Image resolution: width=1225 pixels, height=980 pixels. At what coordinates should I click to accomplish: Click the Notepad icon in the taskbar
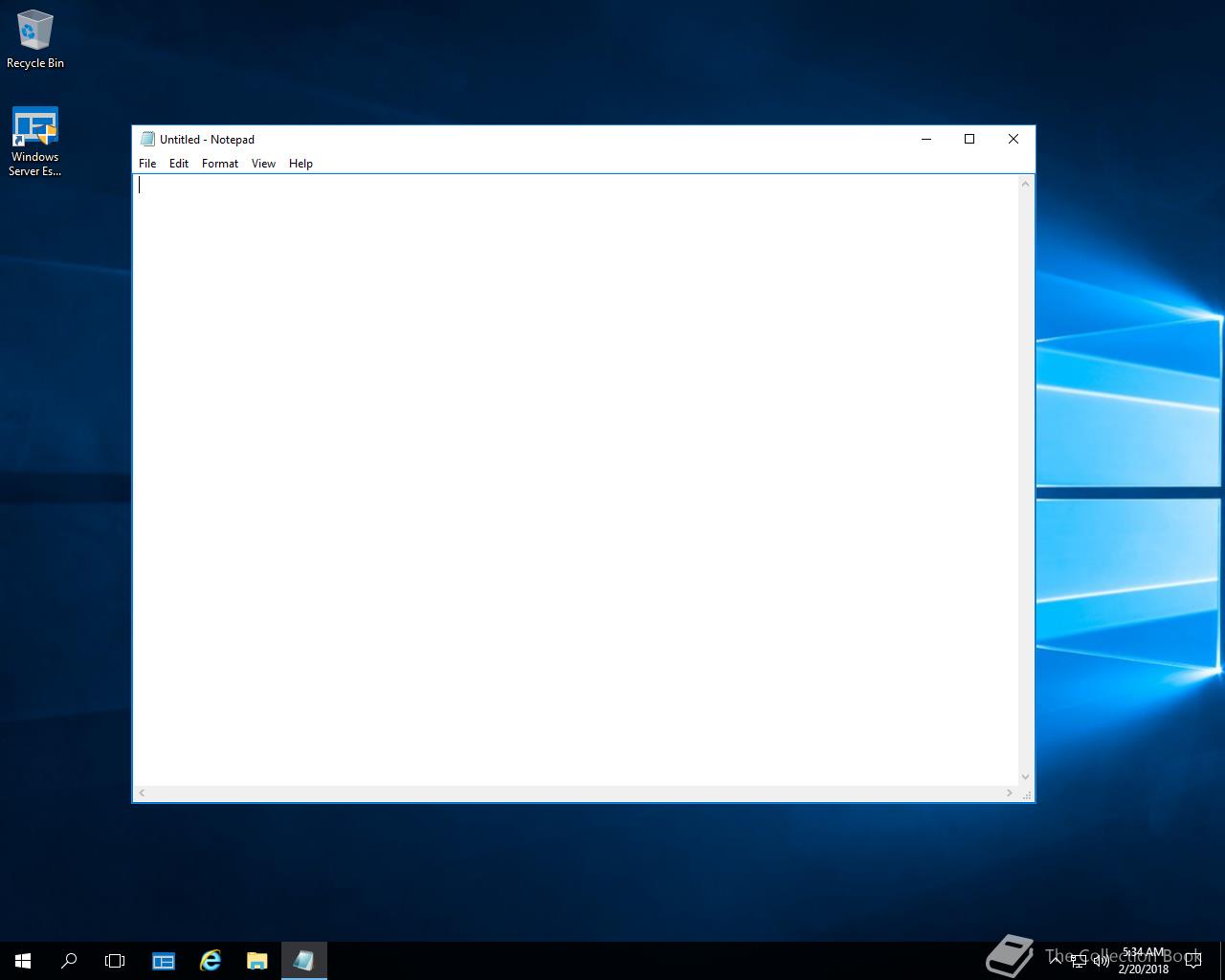(303, 961)
